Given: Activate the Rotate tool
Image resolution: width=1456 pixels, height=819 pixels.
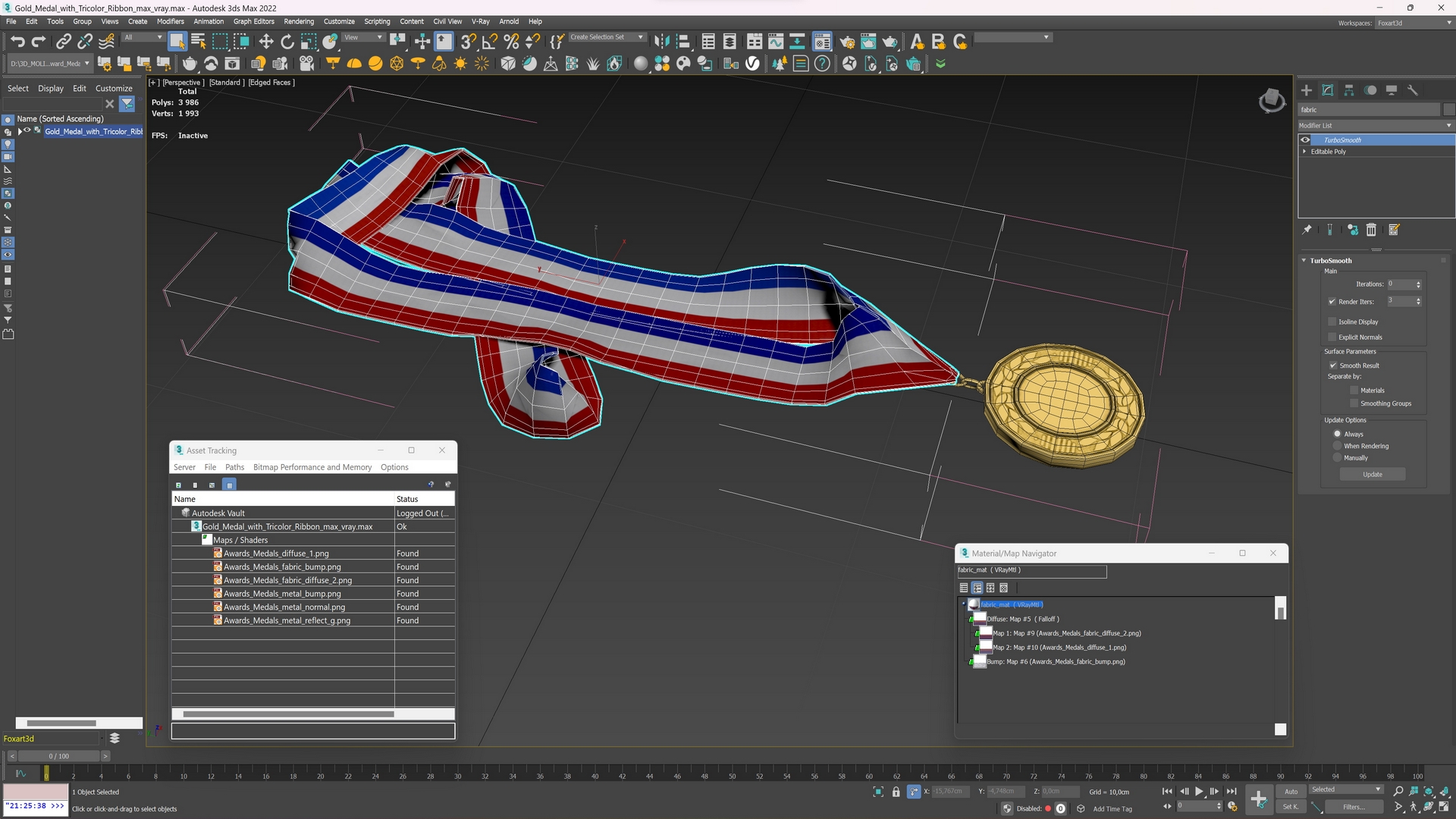Looking at the screenshot, I should coord(287,42).
